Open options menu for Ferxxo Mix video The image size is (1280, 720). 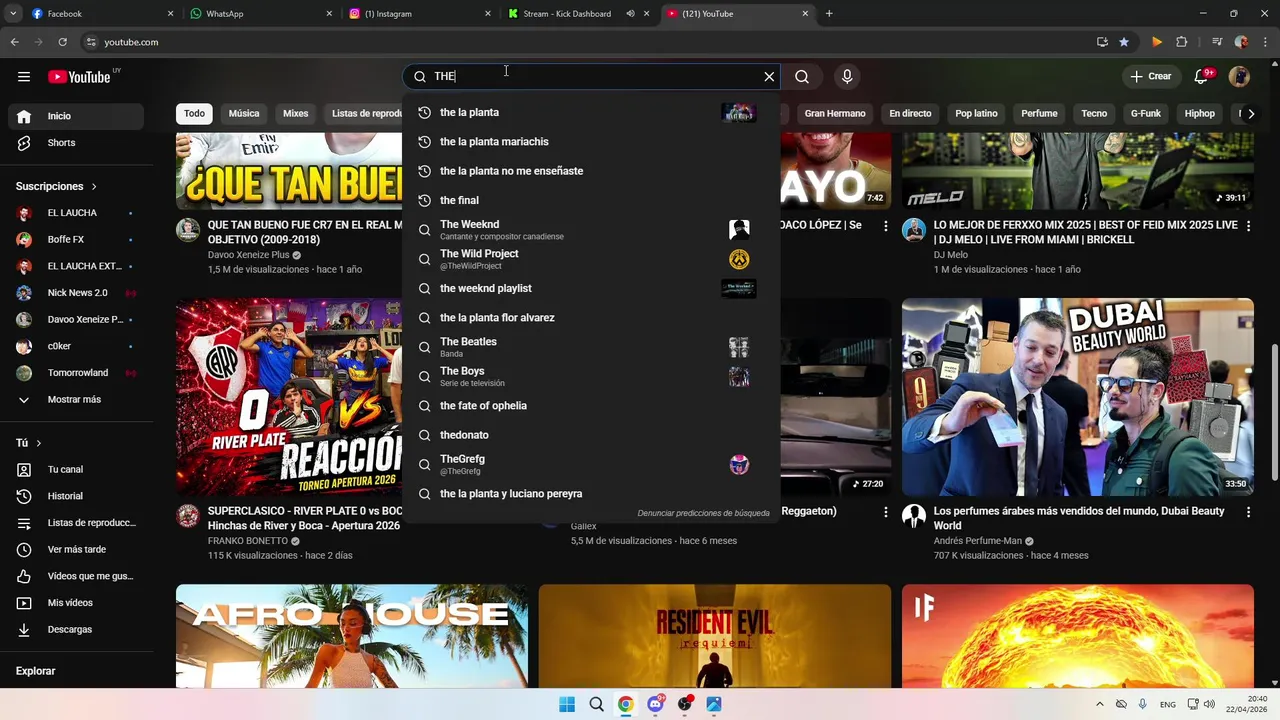[x=1248, y=226]
